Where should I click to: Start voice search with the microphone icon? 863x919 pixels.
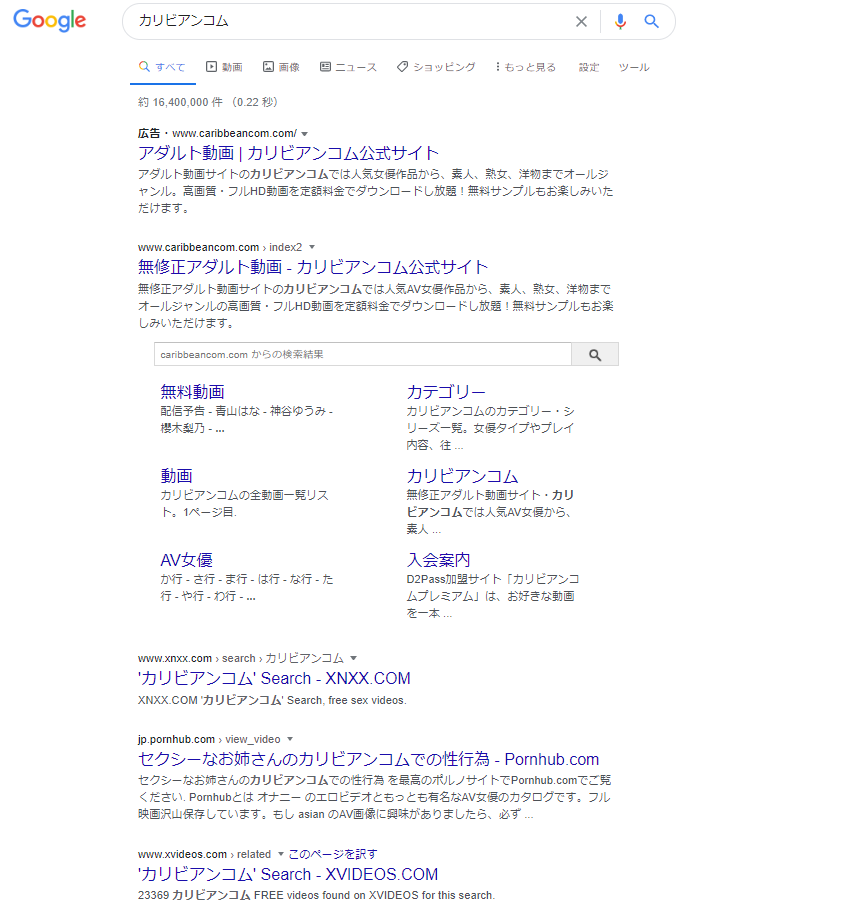click(x=620, y=22)
